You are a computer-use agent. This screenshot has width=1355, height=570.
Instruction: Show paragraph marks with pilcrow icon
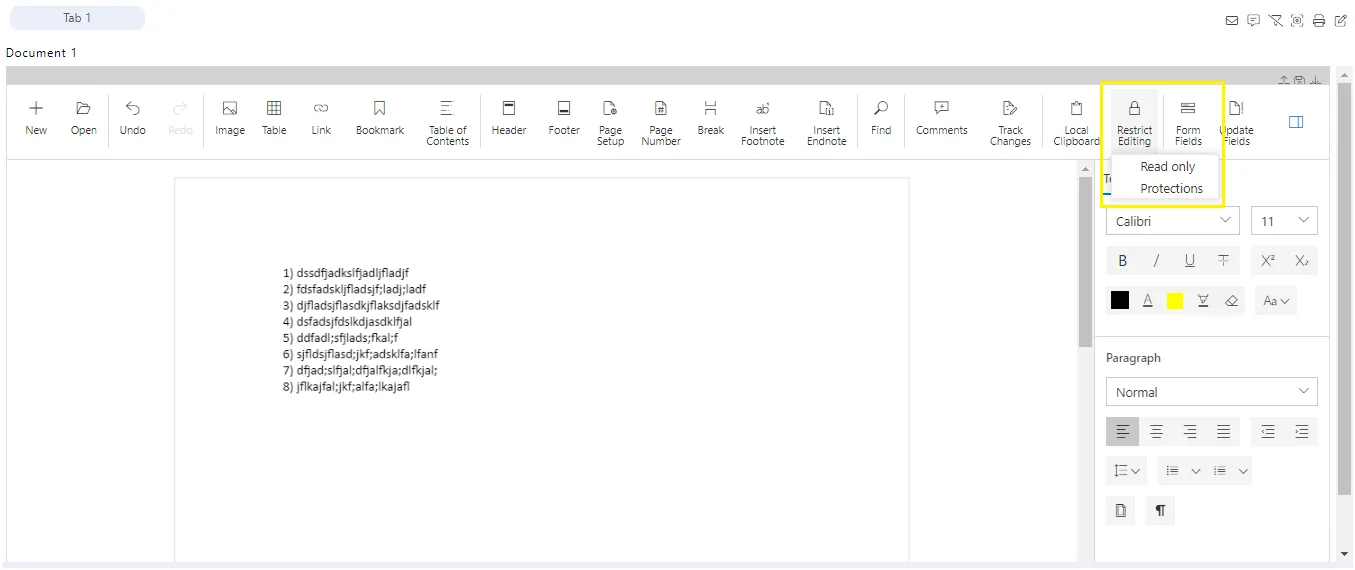1160,510
